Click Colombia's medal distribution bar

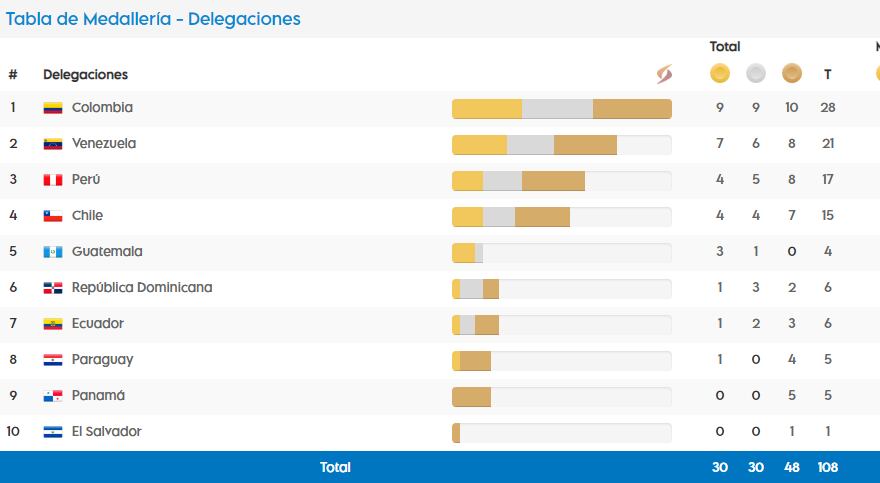[x=561, y=109]
